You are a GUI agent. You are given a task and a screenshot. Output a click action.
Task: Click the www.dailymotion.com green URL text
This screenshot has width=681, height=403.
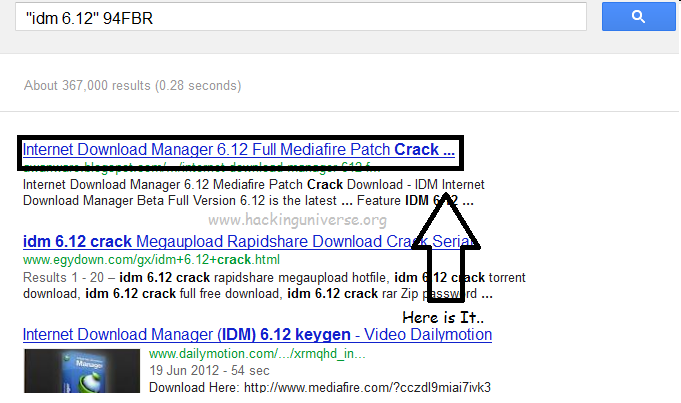pyautogui.click(x=257, y=354)
